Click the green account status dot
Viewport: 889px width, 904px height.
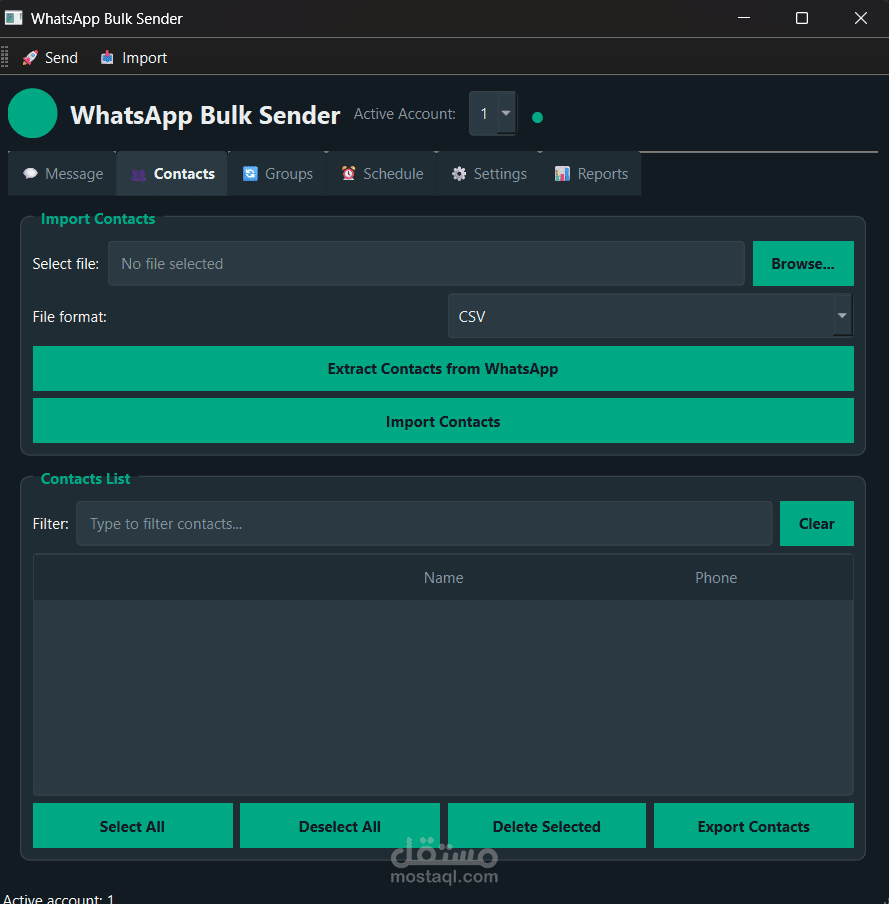coord(537,118)
